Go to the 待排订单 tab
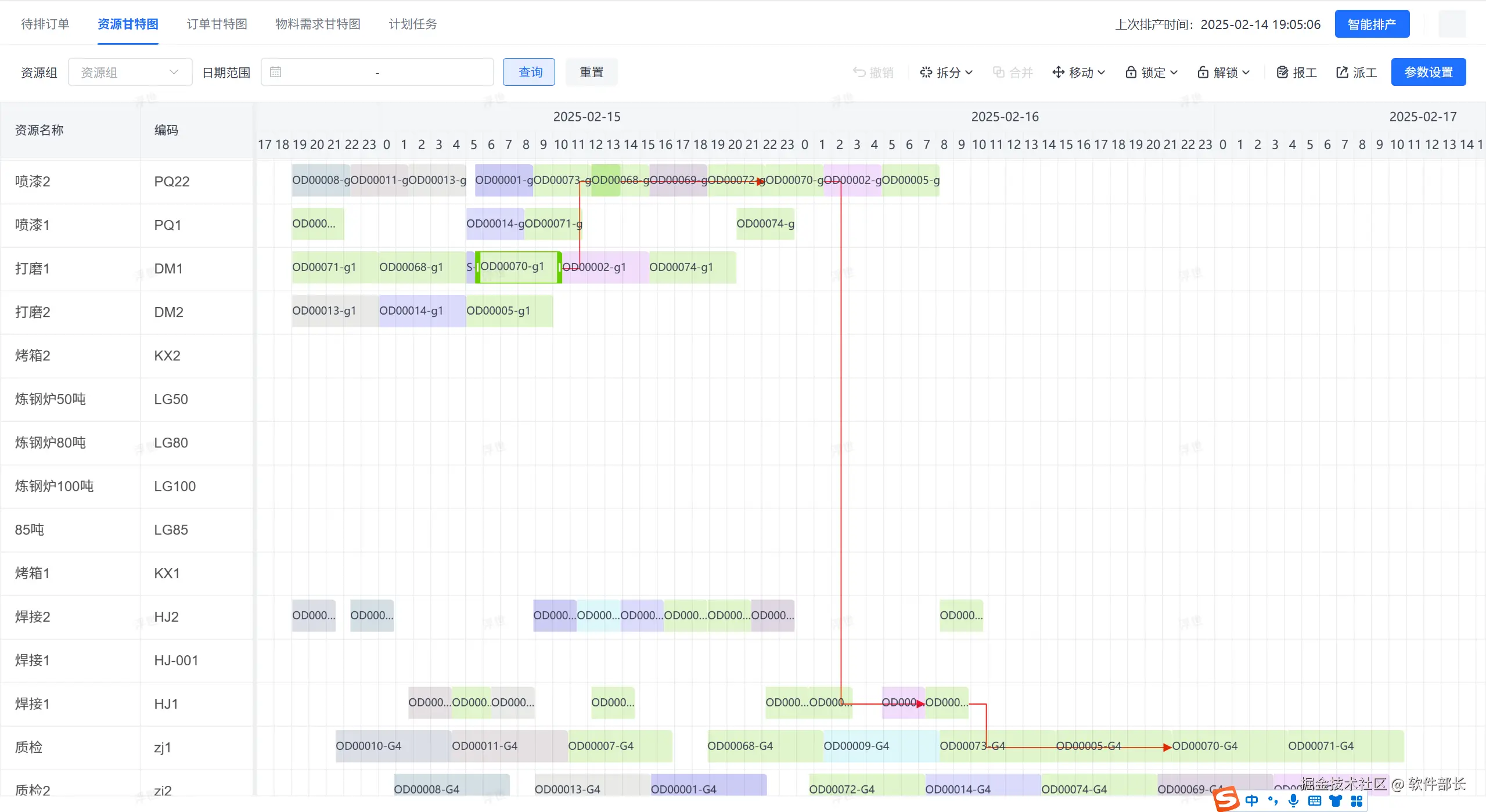 (45, 24)
